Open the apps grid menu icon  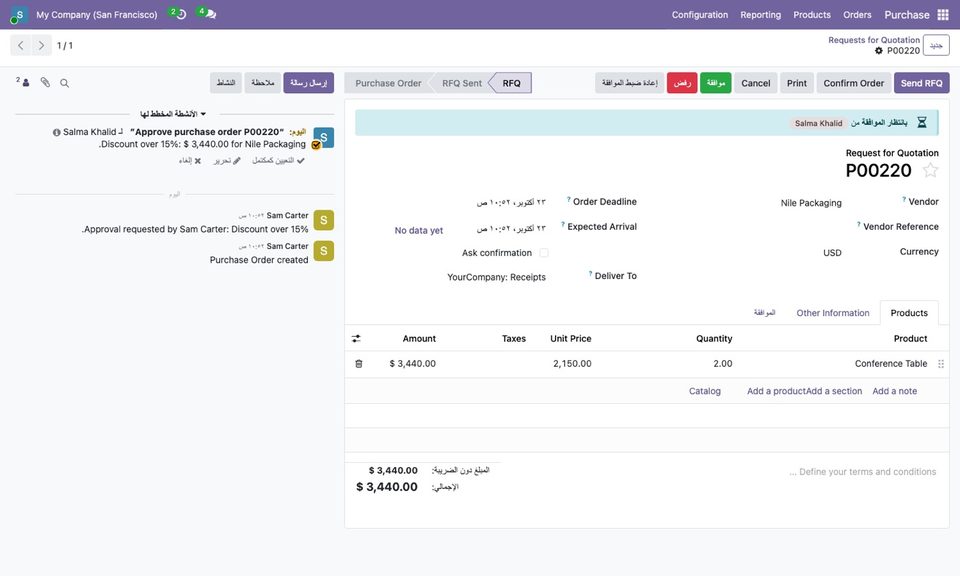click(943, 15)
